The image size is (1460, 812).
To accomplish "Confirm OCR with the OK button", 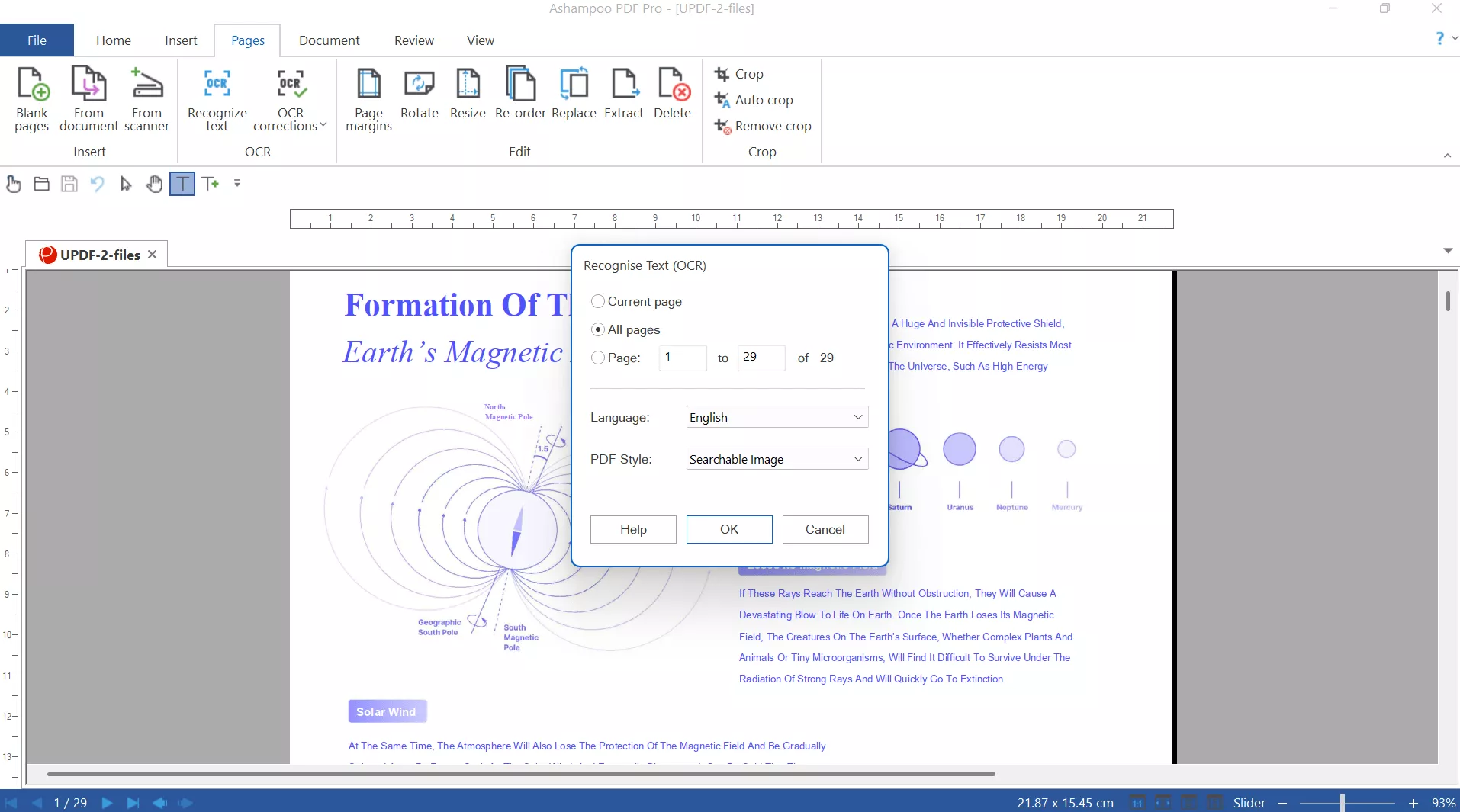I will tap(729, 529).
